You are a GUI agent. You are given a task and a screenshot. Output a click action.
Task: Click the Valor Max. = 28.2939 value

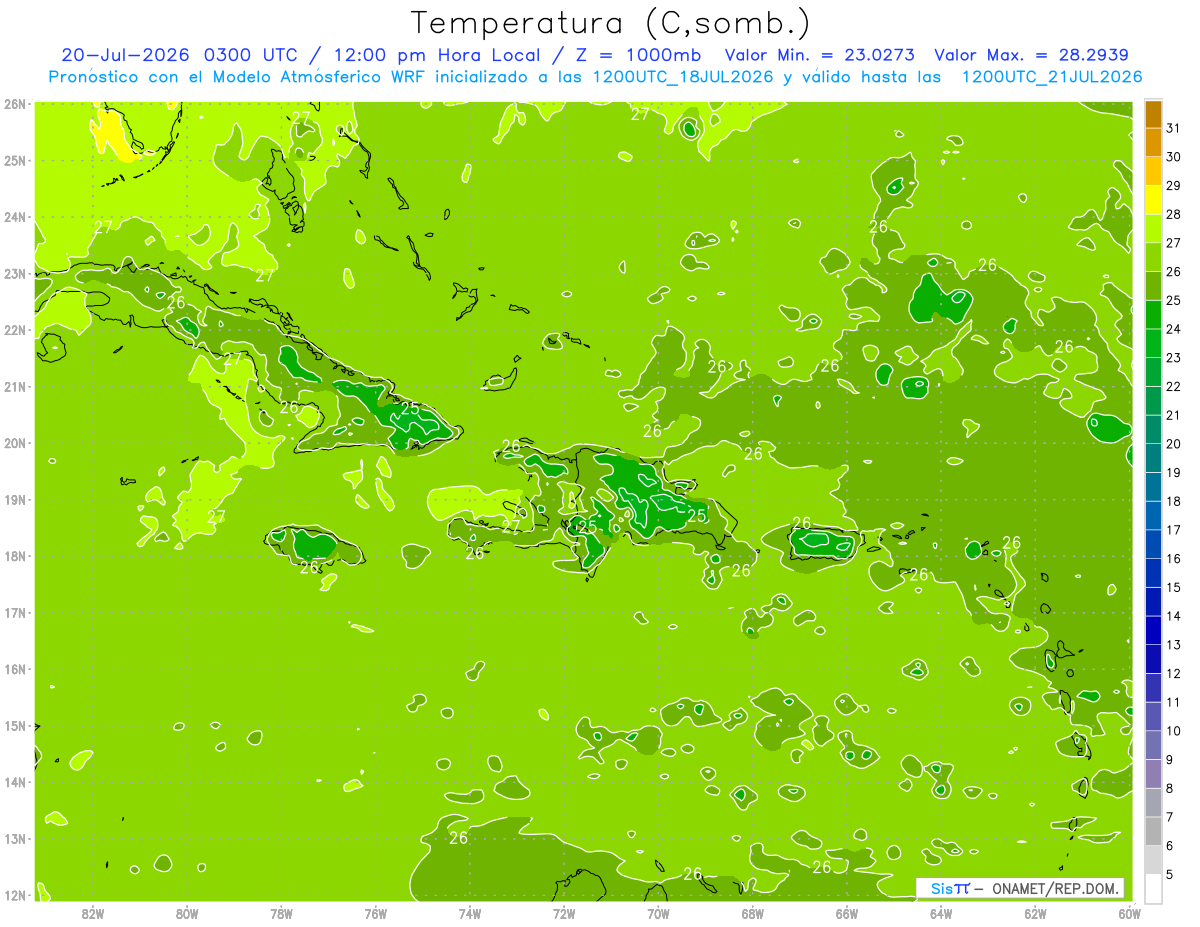pyautogui.click(x=1032, y=55)
